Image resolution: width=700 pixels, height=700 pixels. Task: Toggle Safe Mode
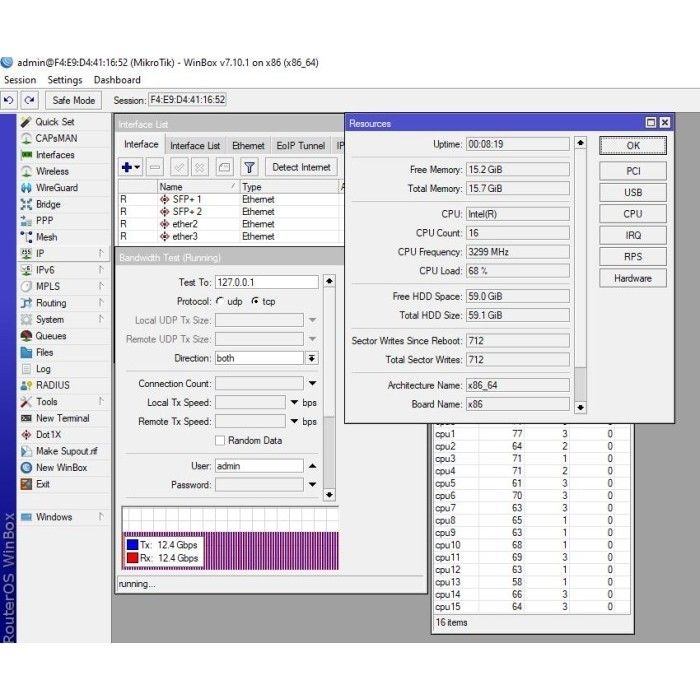pos(73,100)
